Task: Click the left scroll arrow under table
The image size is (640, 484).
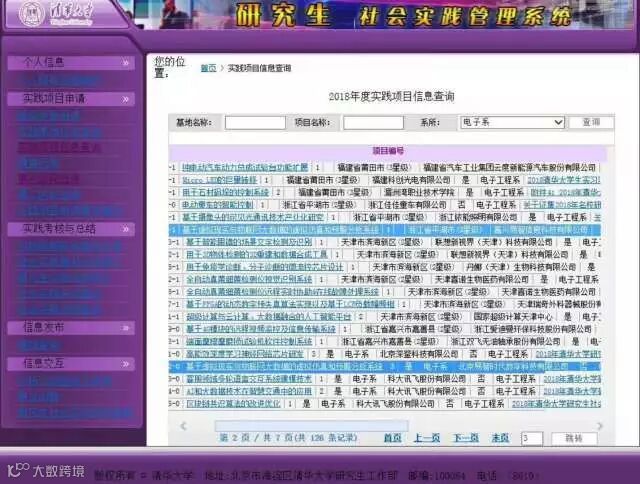Action: [x=184, y=426]
